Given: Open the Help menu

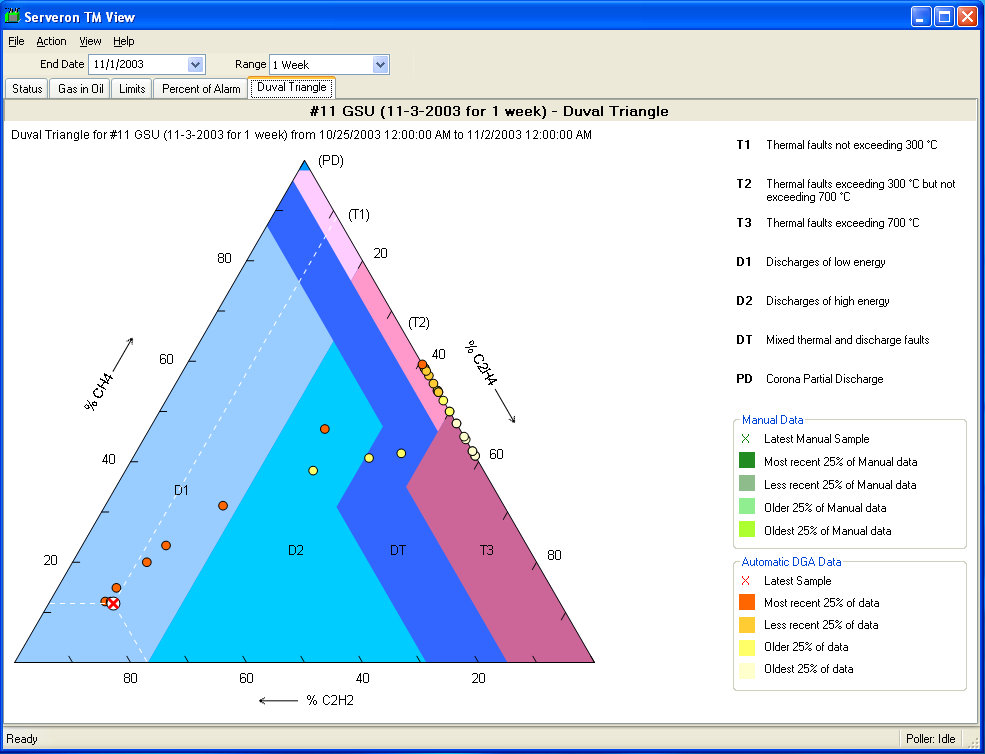Looking at the screenshot, I should (x=124, y=41).
